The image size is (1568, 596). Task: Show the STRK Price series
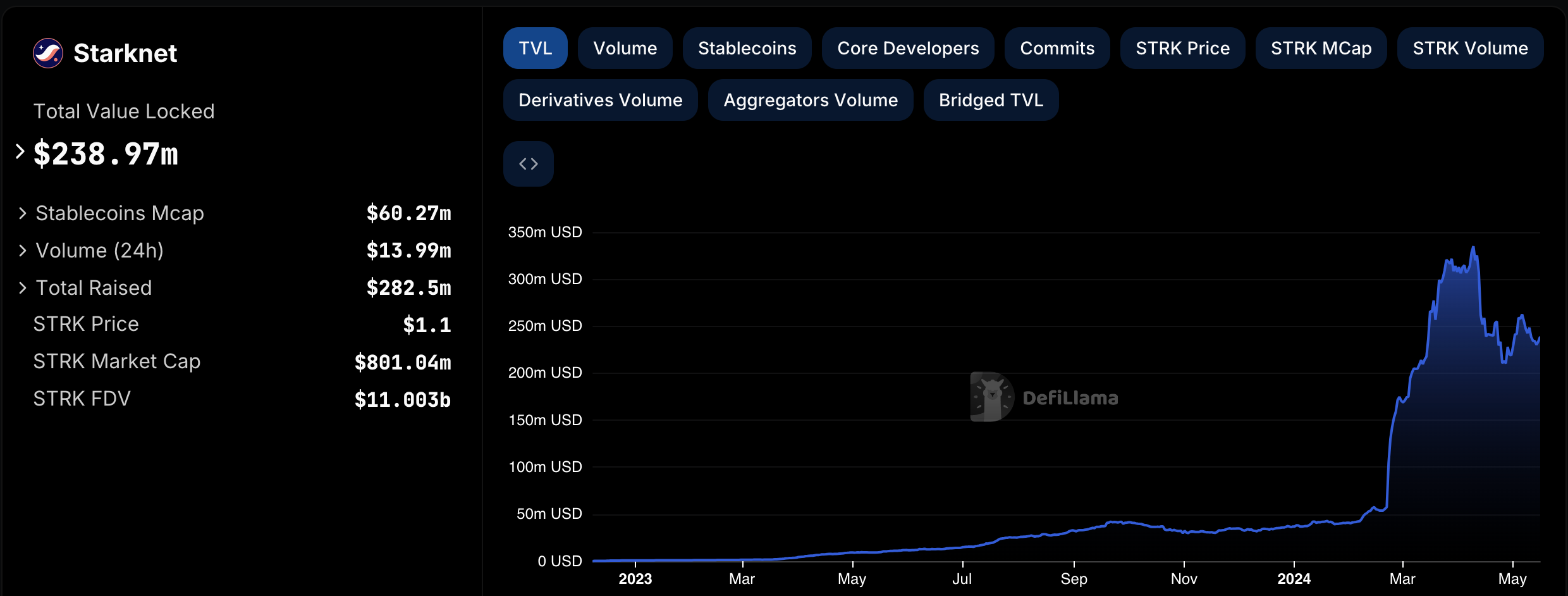pyautogui.click(x=1183, y=48)
